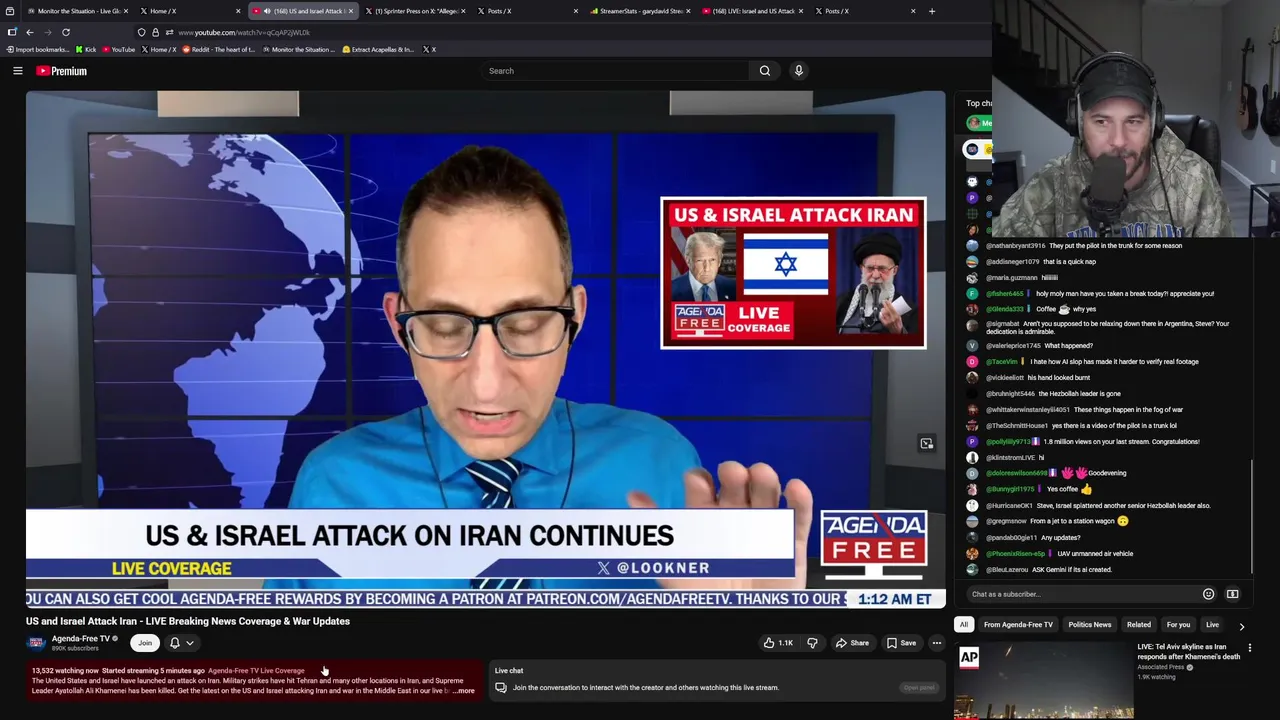Select the 'All' filter chip
The image size is (1280, 720).
(964, 625)
